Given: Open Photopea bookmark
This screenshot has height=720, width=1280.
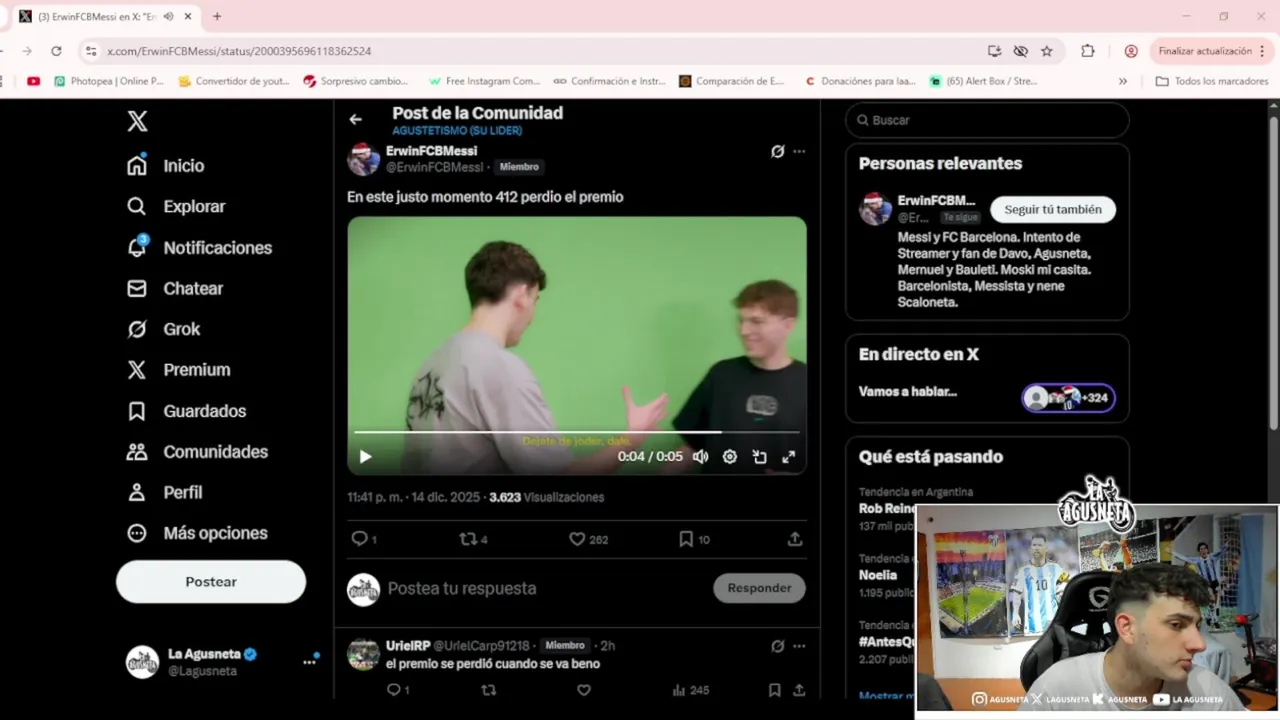Looking at the screenshot, I should [108, 81].
